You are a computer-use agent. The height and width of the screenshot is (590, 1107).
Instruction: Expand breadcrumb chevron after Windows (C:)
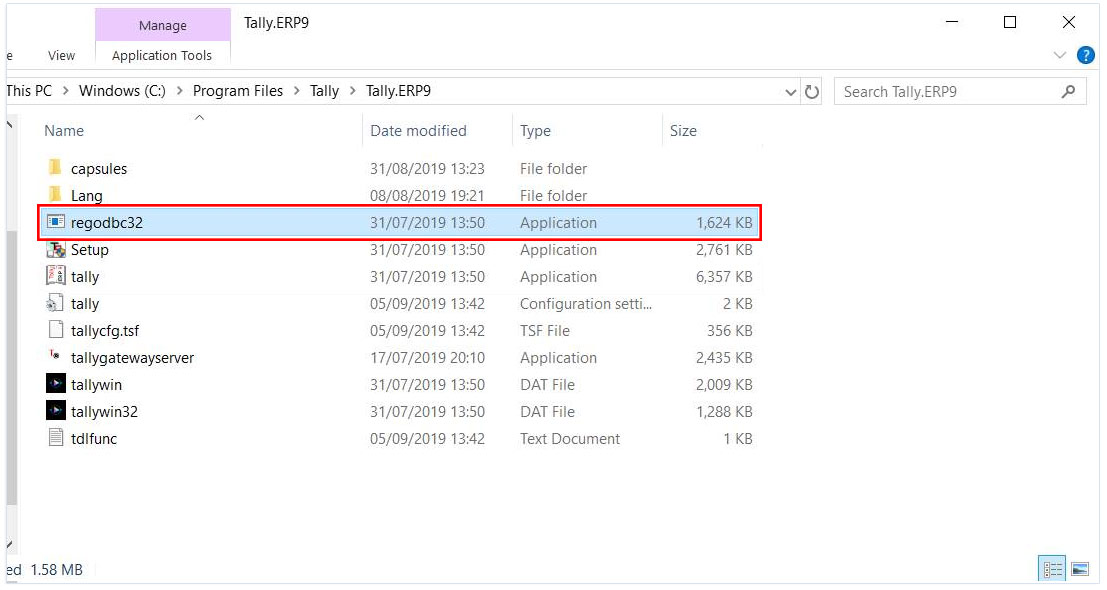(x=179, y=91)
